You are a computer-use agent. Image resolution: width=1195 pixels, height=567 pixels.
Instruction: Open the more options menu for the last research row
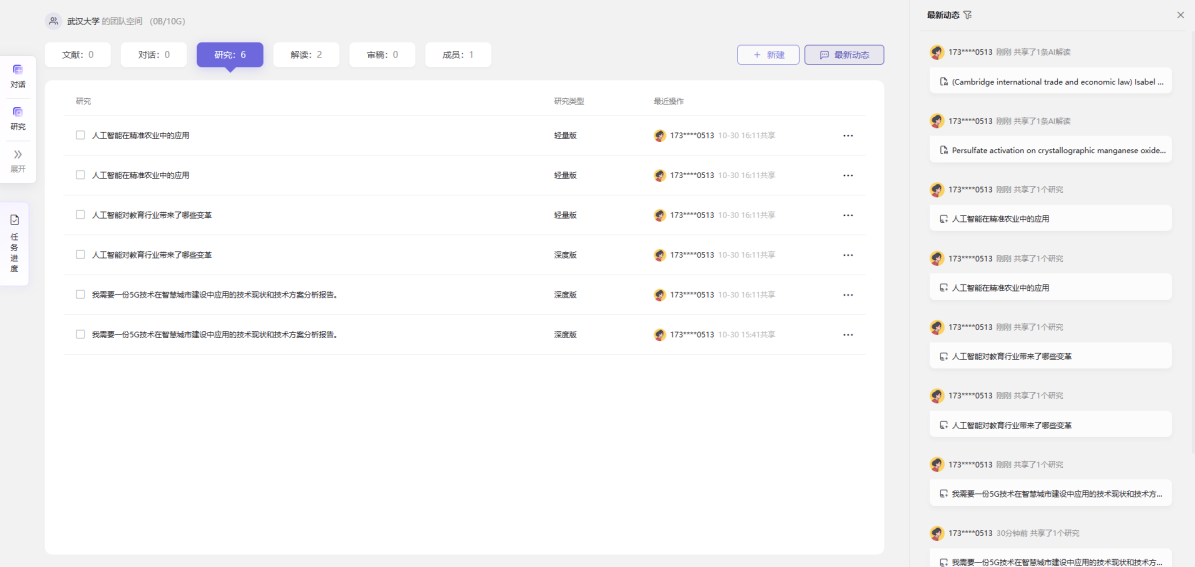click(848, 335)
